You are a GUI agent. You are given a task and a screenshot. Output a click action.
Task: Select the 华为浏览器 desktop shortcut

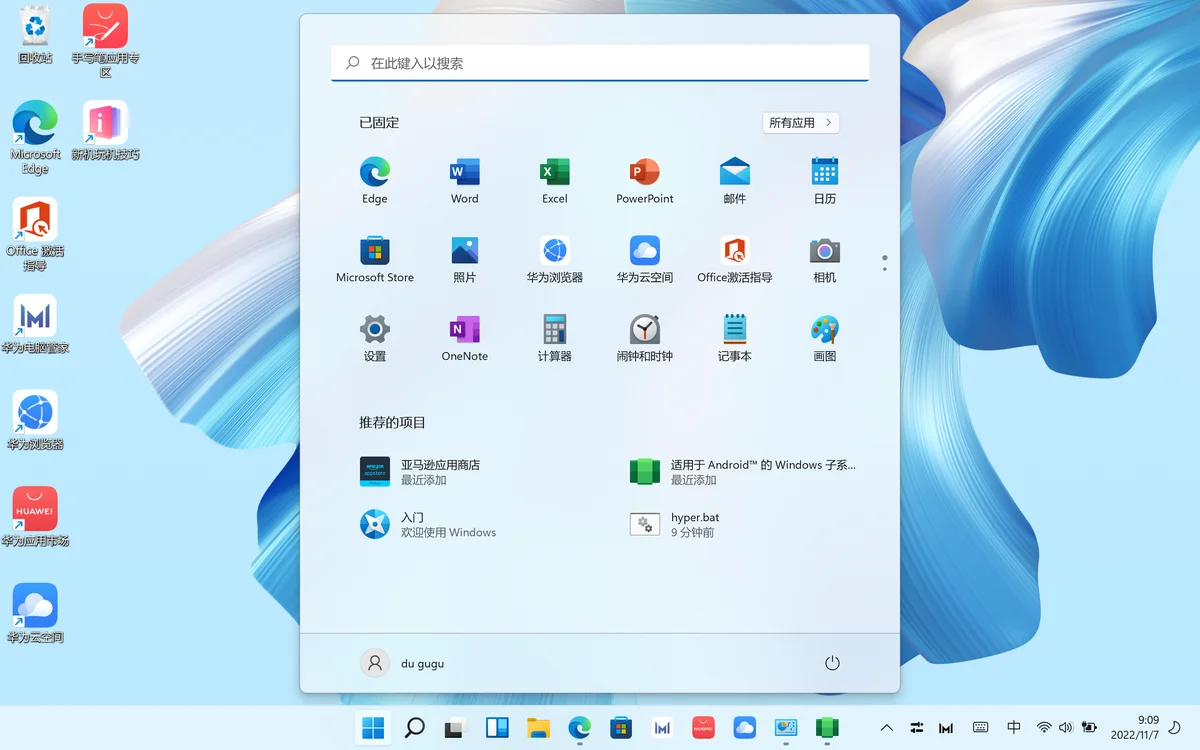pos(35,420)
